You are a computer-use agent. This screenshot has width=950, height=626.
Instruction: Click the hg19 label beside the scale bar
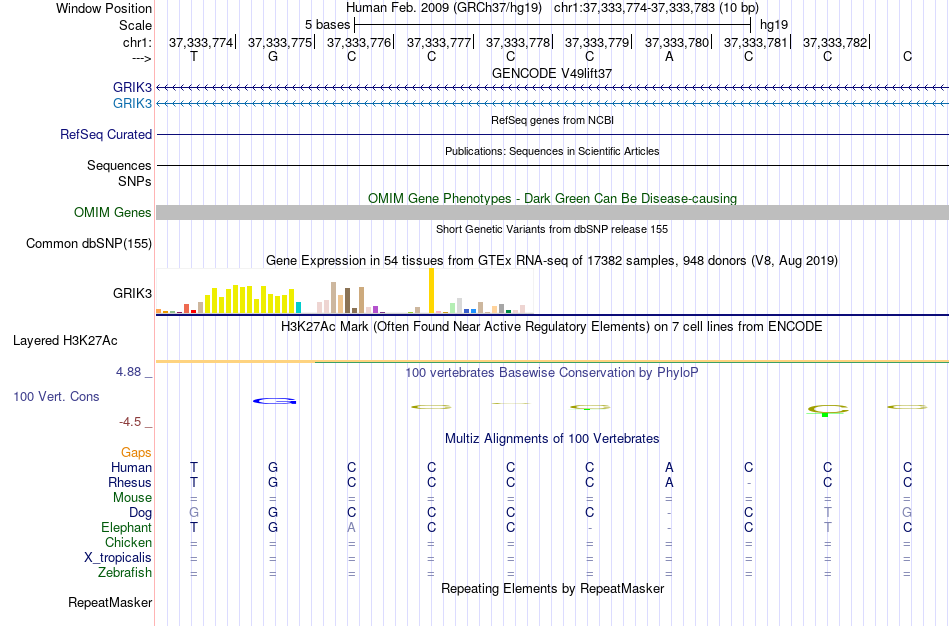[x=774, y=25]
